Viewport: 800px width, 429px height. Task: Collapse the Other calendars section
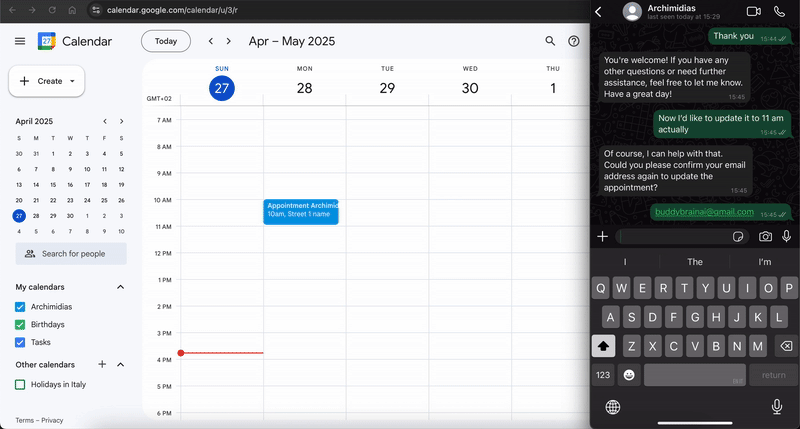pyautogui.click(x=120, y=364)
